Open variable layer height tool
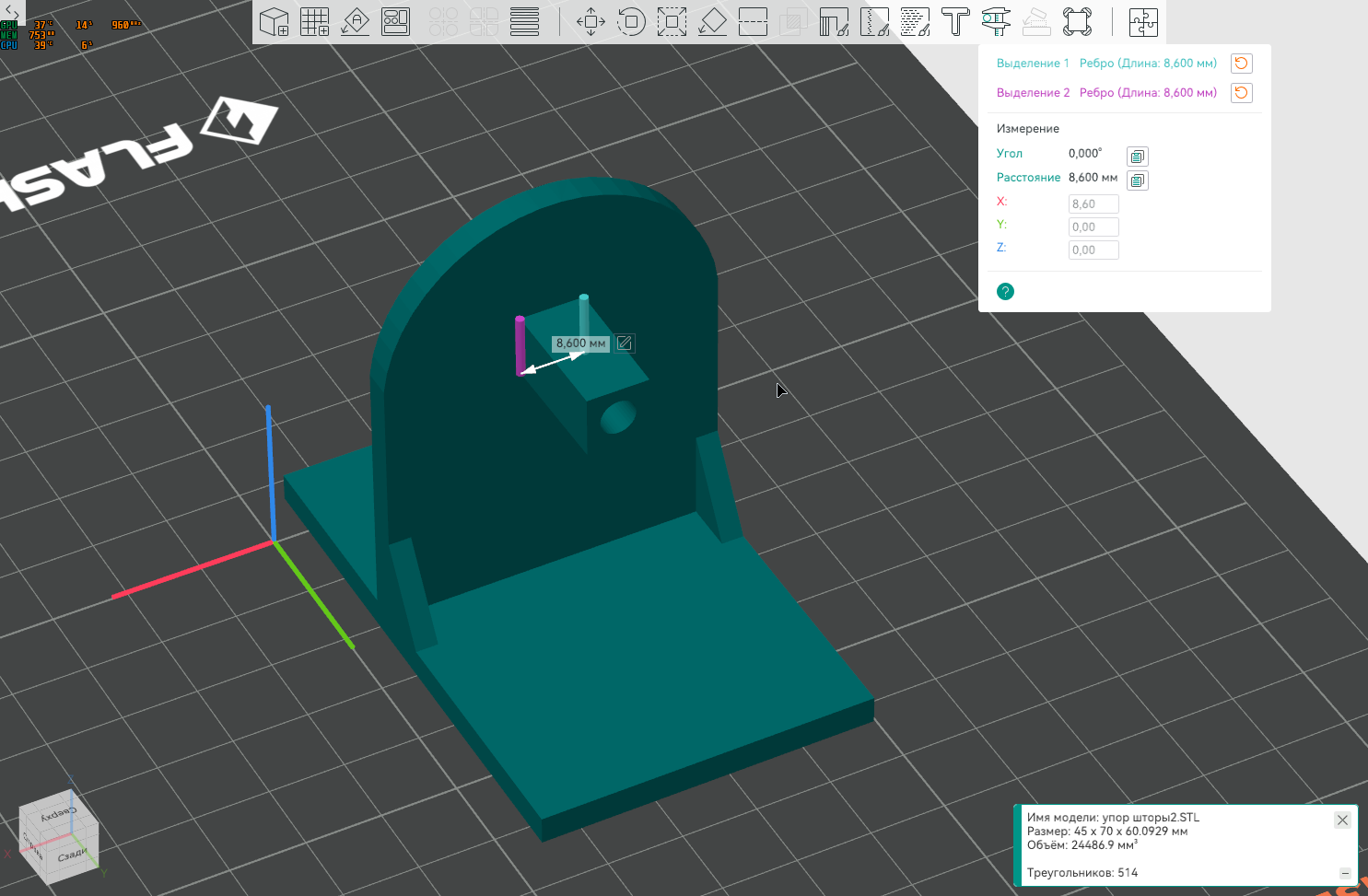Viewport: 1368px width, 896px height. pyautogui.click(x=525, y=22)
